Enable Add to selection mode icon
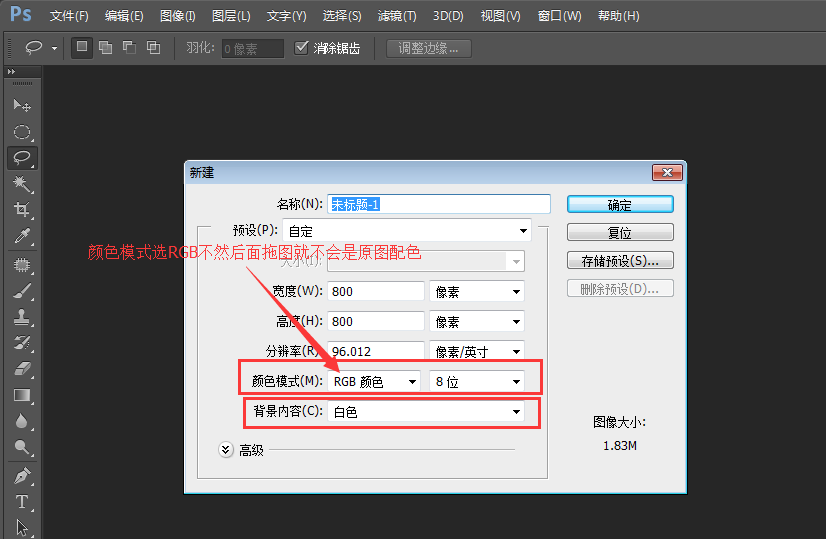This screenshot has height=539, width=826. 105,48
